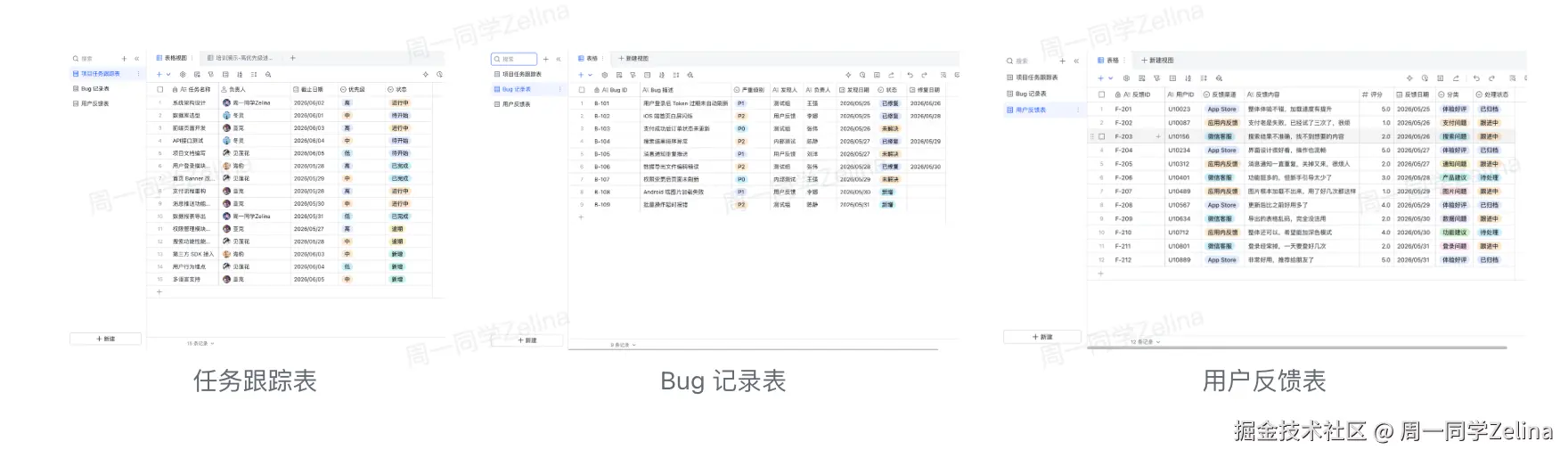The width and height of the screenshot is (1568, 458).
Task: Click 新建视图 in Bug record window
Action: pos(633,59)
